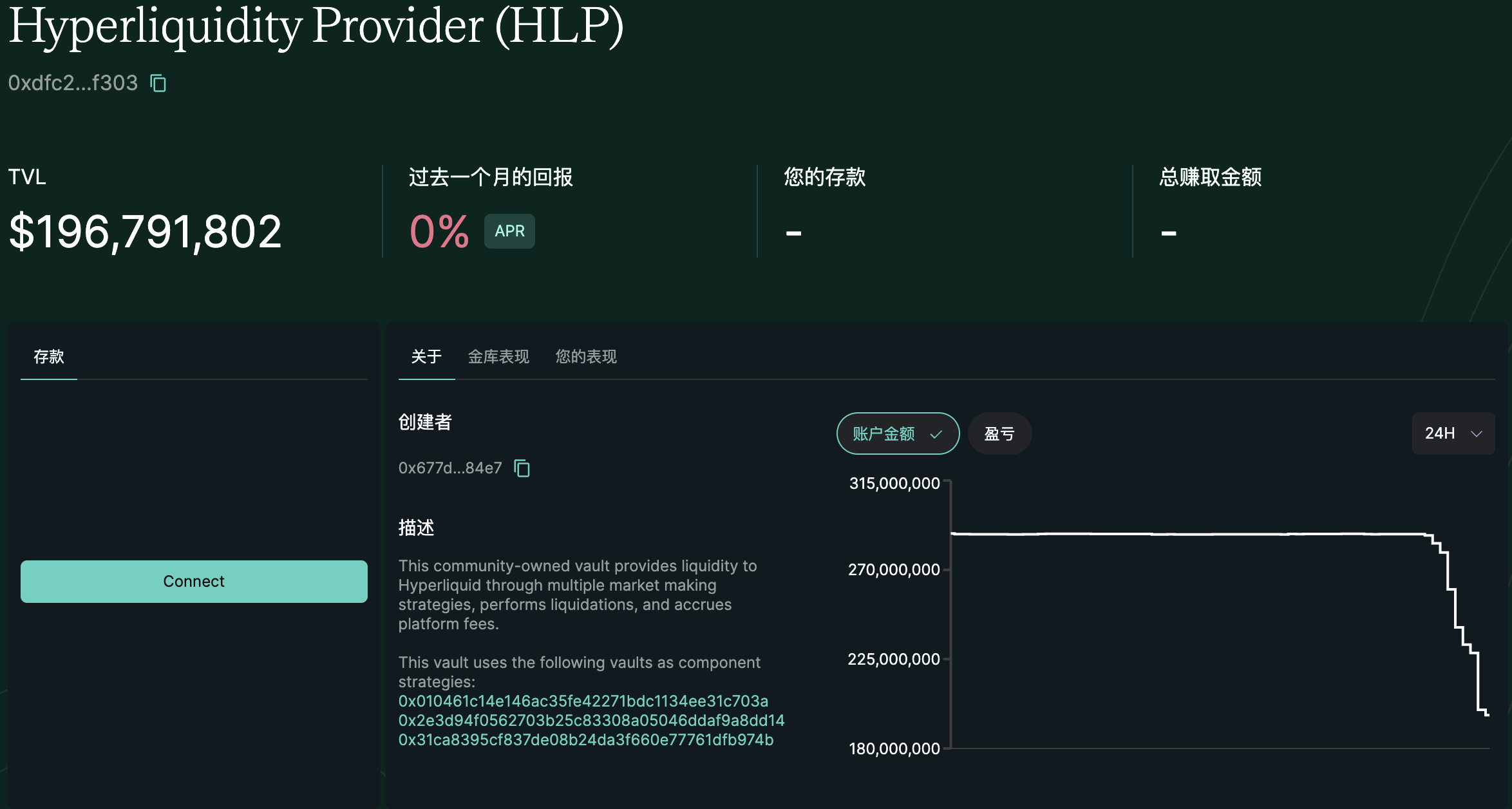
Task: Click the chevron next to 24H
Action: click(1477, 434)
